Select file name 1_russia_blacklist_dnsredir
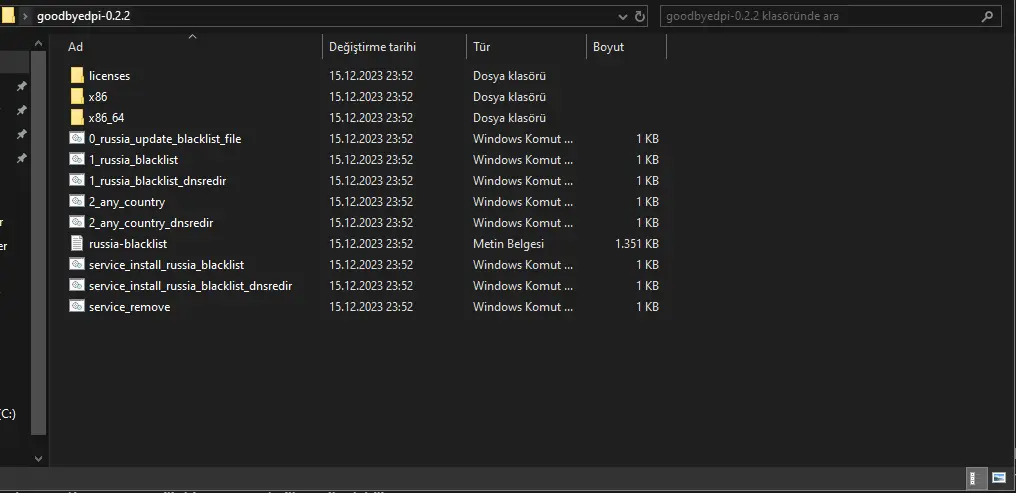The image size is (1016, 493). tap(157, 181)
